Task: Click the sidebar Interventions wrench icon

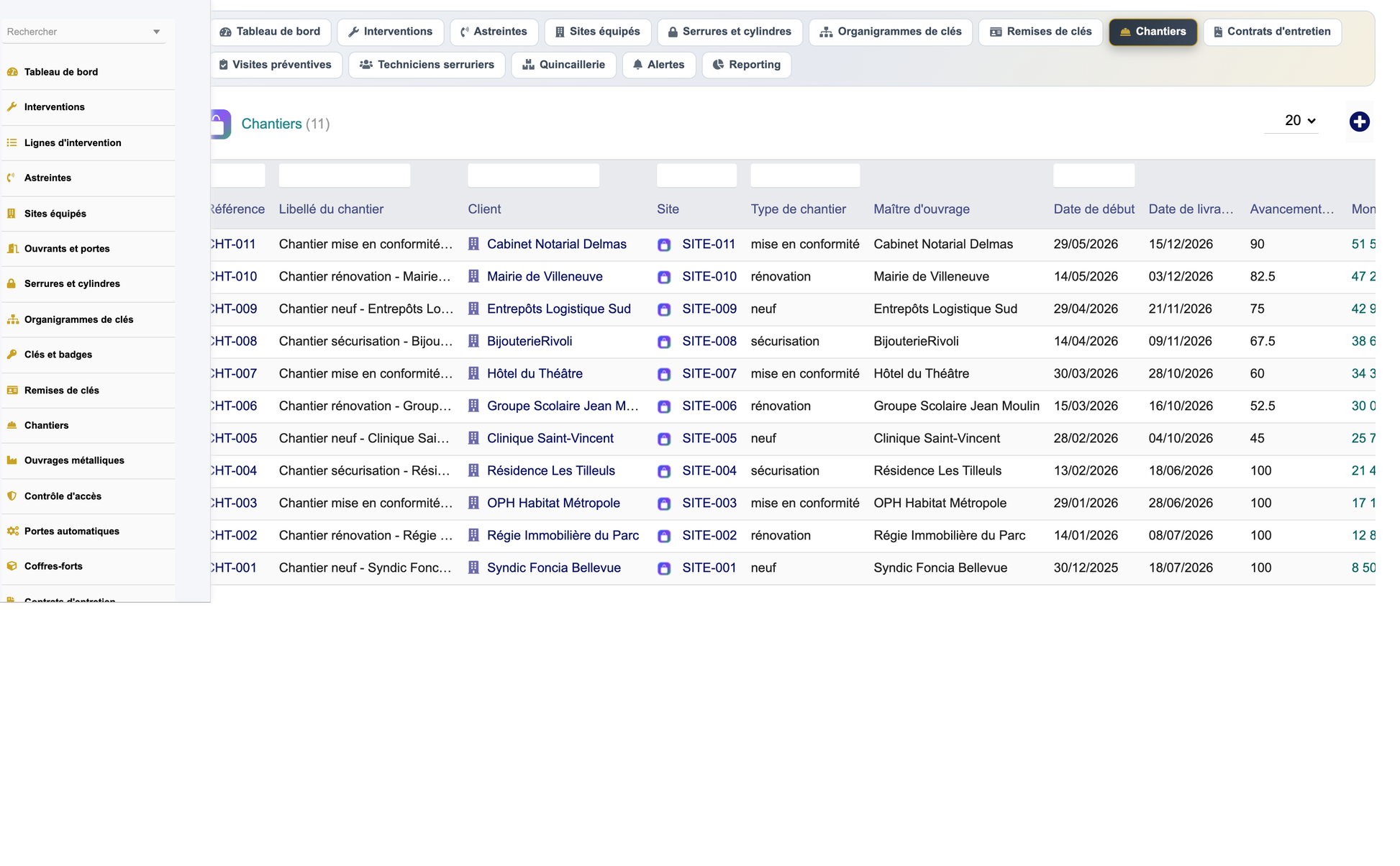Action: pyautogui.click(x=12, y=107)
